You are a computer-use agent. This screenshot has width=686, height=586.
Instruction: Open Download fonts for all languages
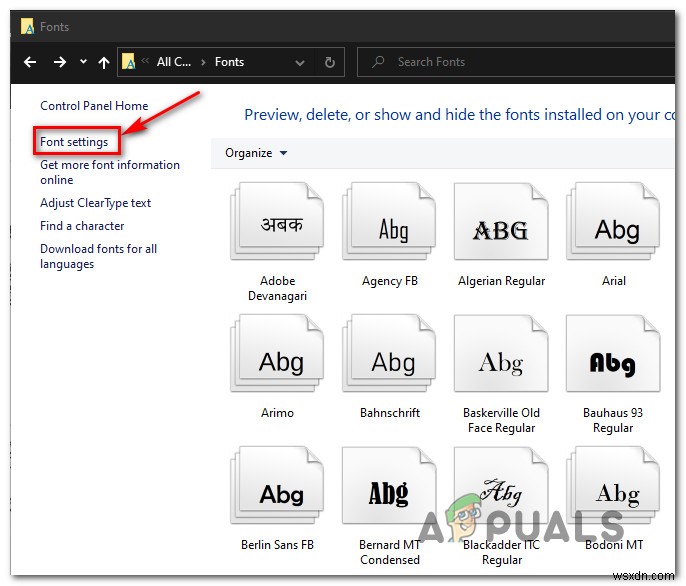pyautogui.click(x=98, y=256)
